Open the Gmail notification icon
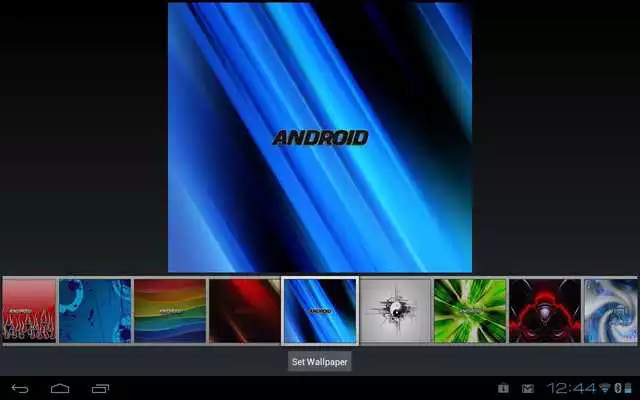Viewport: 640px width, 400px height. pyautogui.click(x=528, y=389)
